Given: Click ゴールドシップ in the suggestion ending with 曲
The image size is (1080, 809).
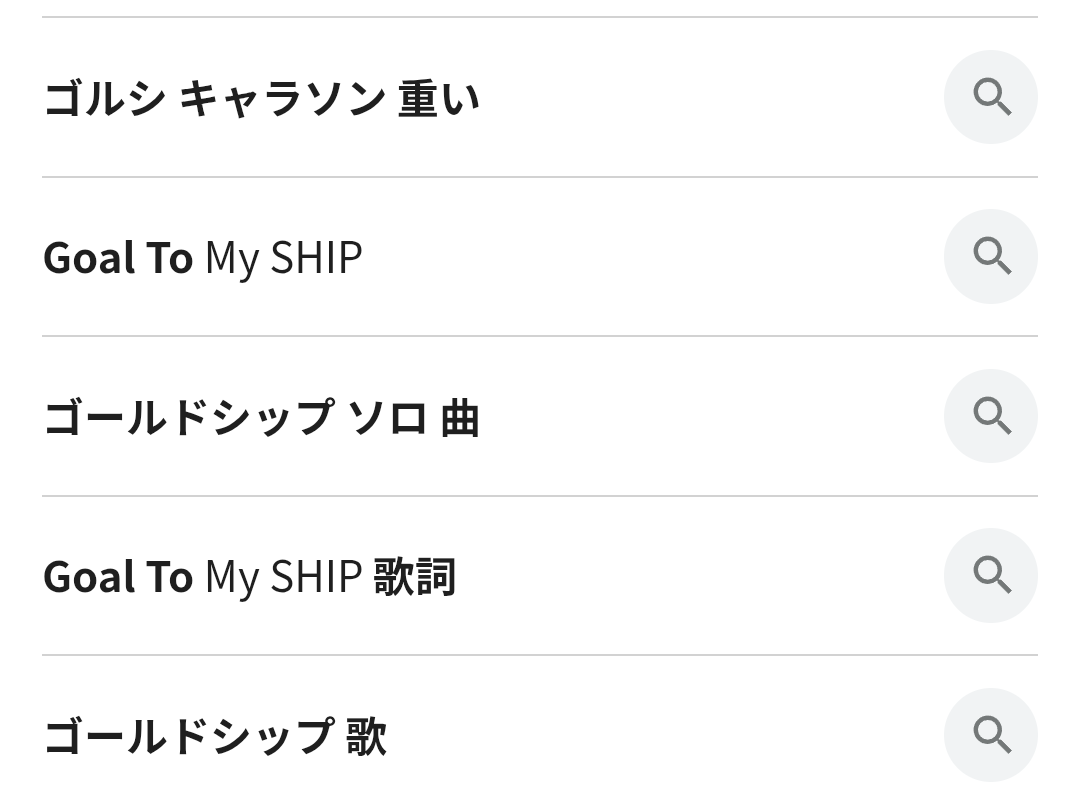Looking at the screenshot, I should click(x=188, y=417).
